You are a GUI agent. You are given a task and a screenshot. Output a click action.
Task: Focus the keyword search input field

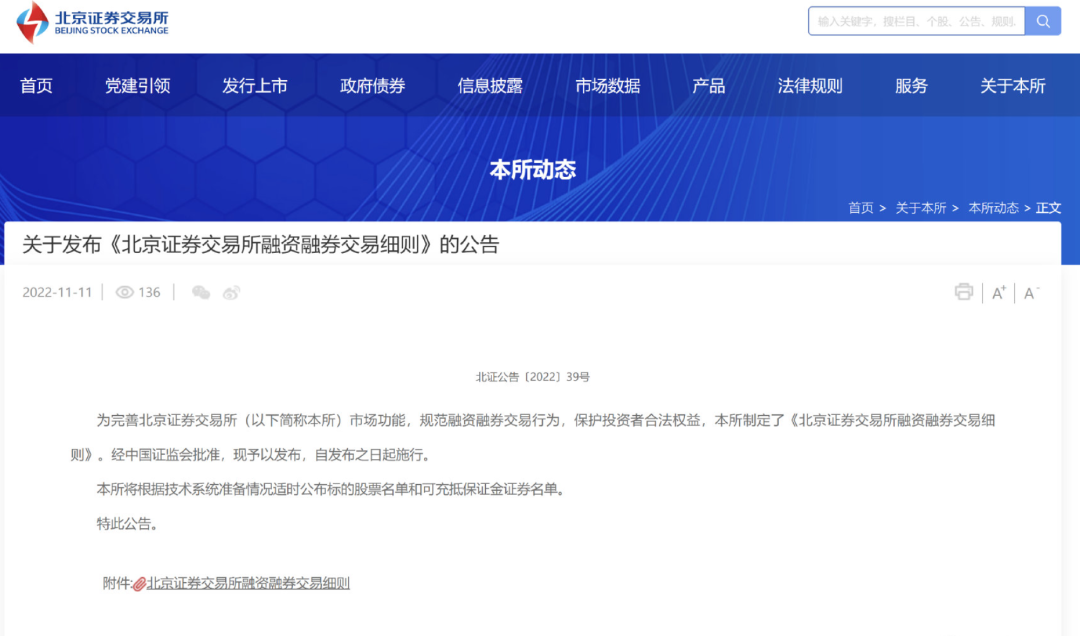[x=917, y=21]
